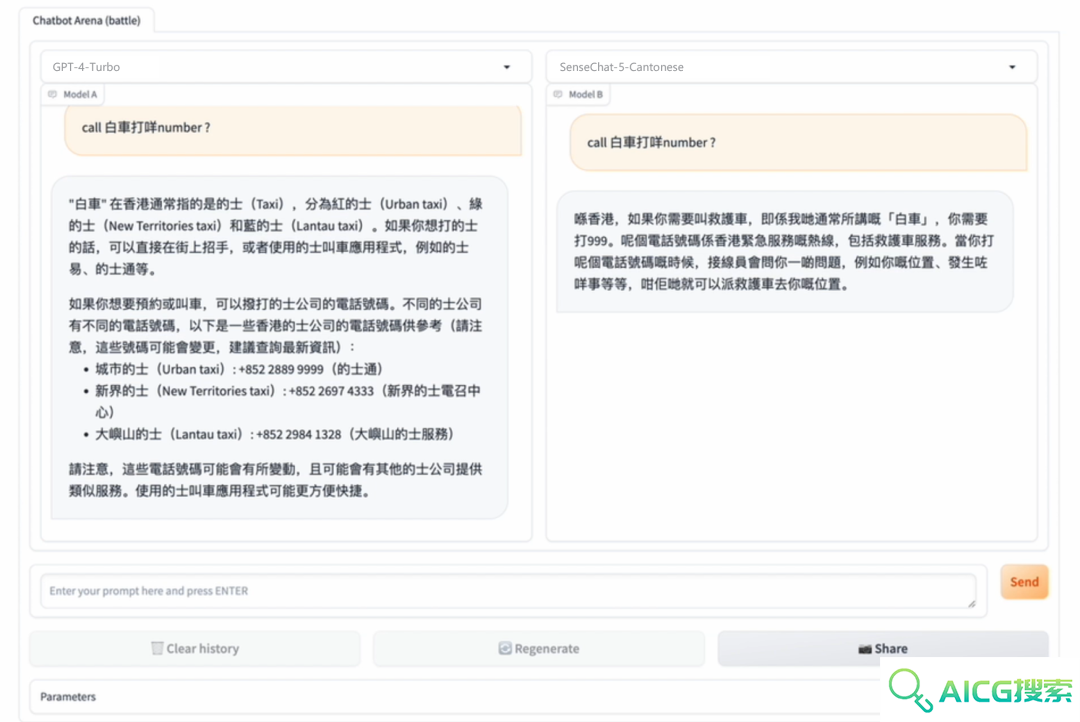Select the Model B label
The height and width of the screenshot is (722, 1080).
click(585, 94)
